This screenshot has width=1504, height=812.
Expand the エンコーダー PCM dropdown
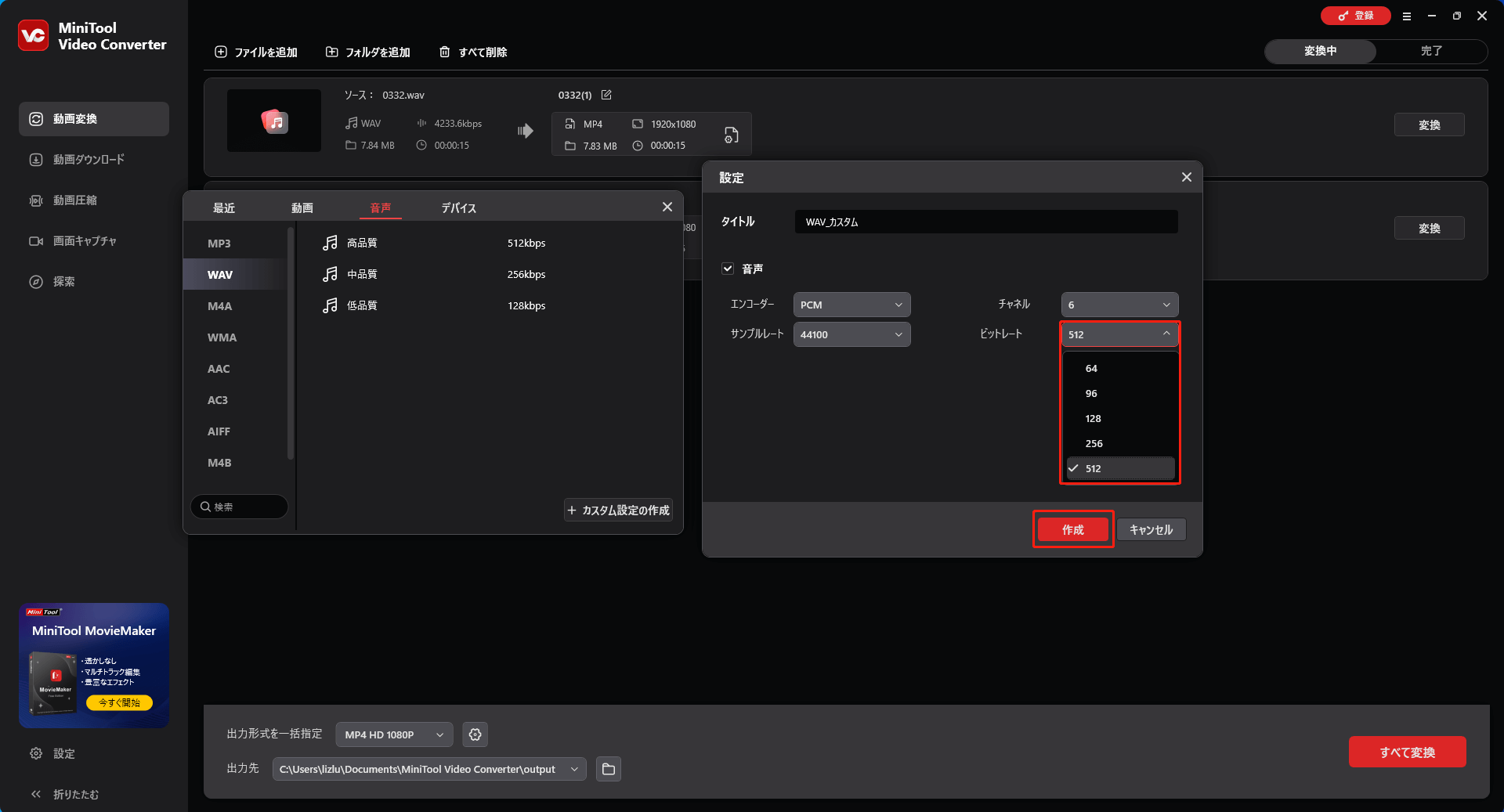click(x=851, y=305)
